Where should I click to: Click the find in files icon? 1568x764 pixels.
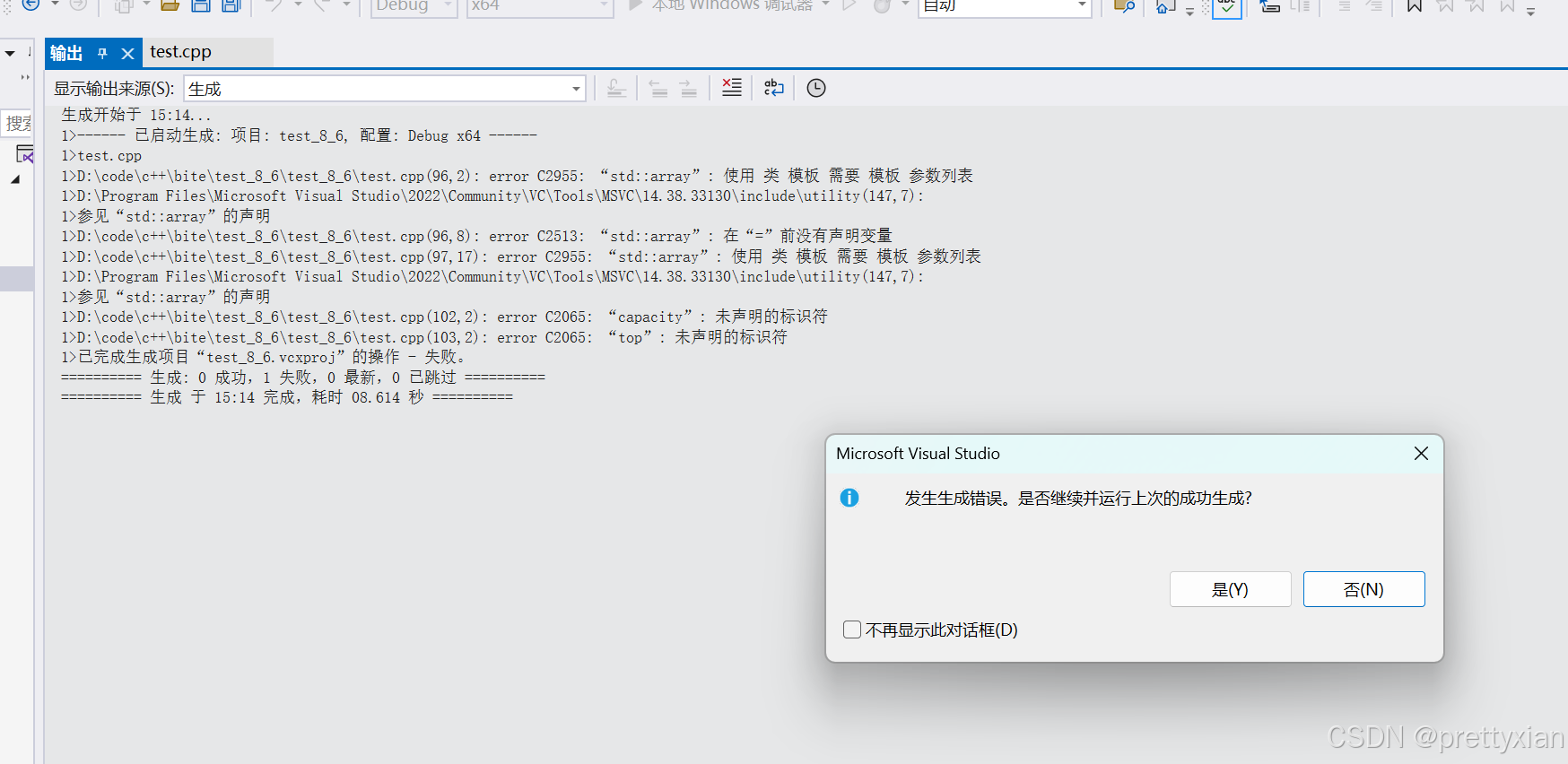pyautogui.click(x=1124, y=6)
